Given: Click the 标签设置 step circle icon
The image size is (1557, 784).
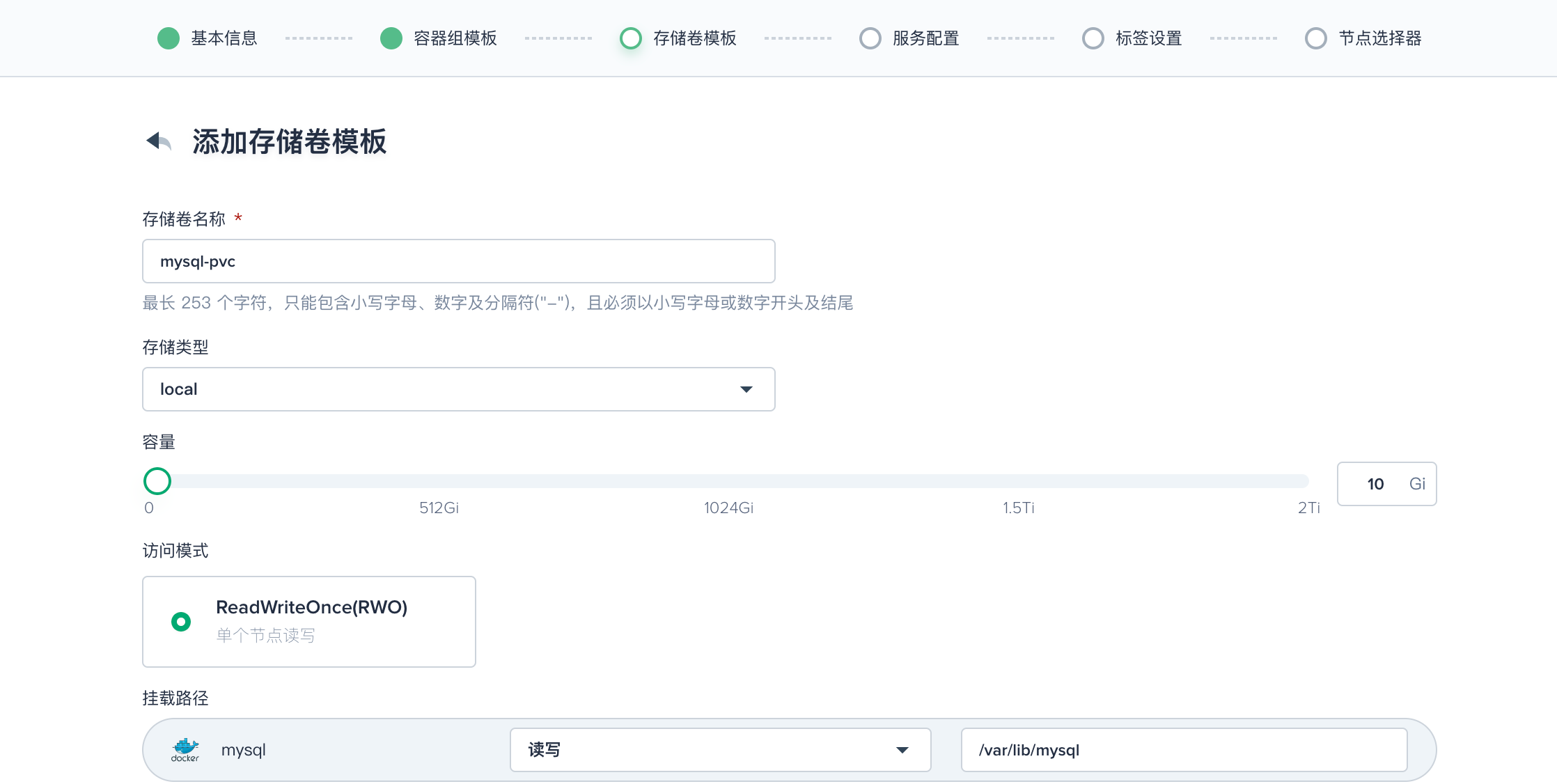Looking at the screenshot, I should click(x=1093, y=38).
